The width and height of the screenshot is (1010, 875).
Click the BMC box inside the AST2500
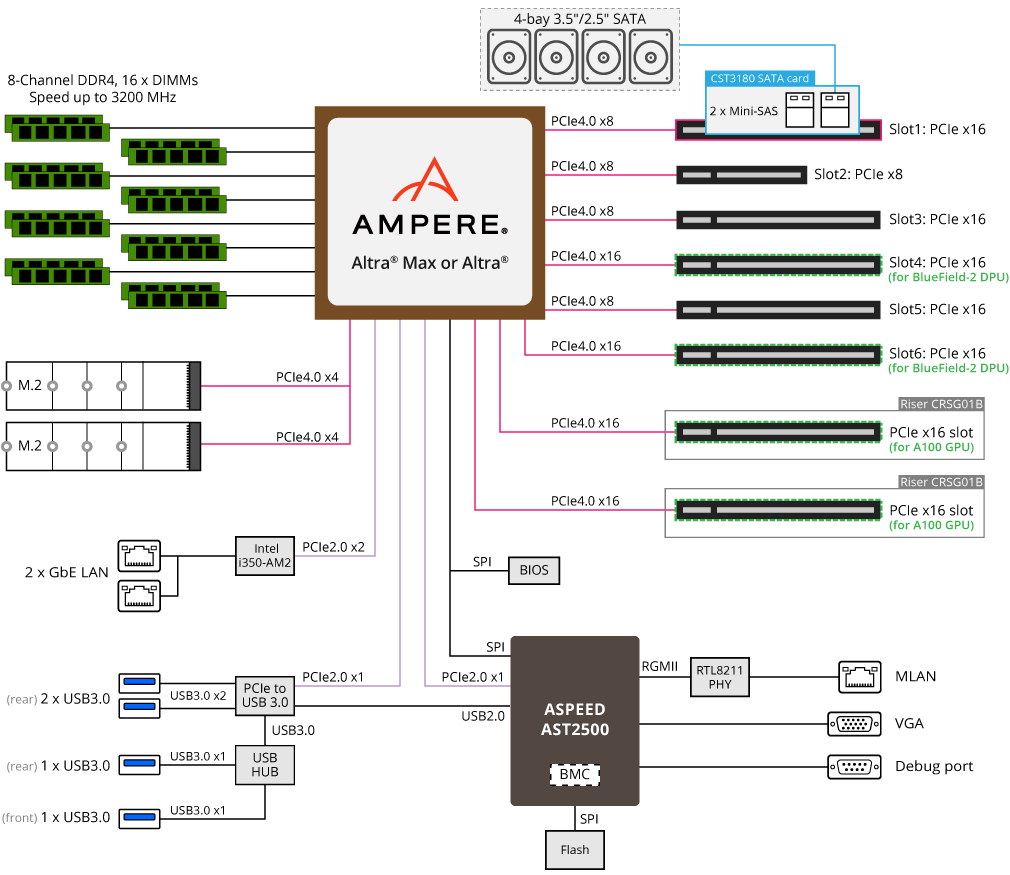click(x=575, y=774)
